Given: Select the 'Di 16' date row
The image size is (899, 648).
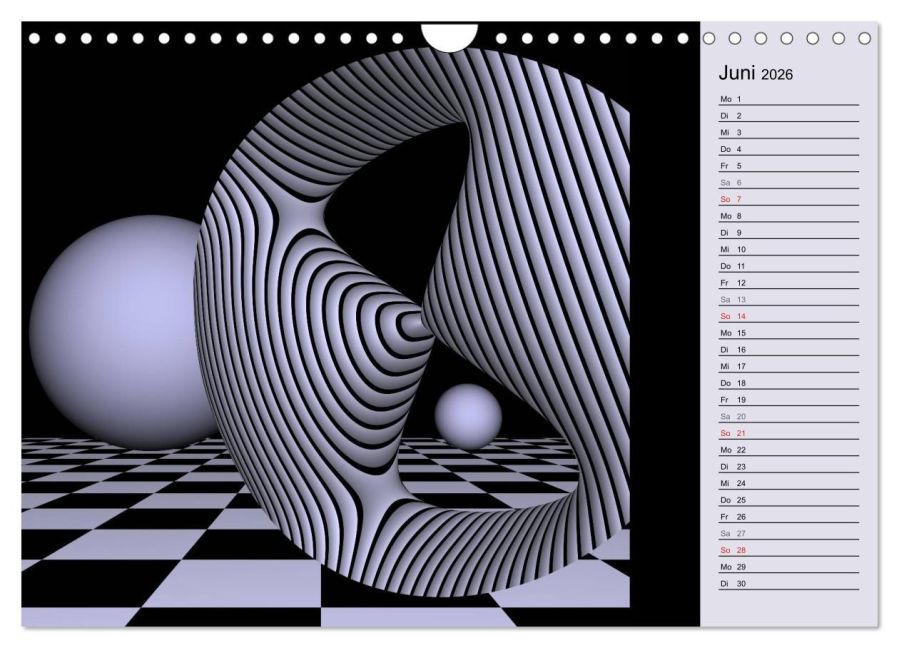Looking at the screenshot, I should pyautogui.click(x=789, y=350).
